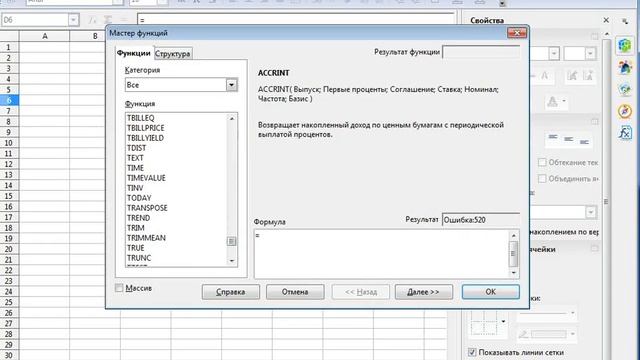Open the Properties deck in sidebar
Image resolution: width=640 pixels, height=360 pixels.
[624, 45]
